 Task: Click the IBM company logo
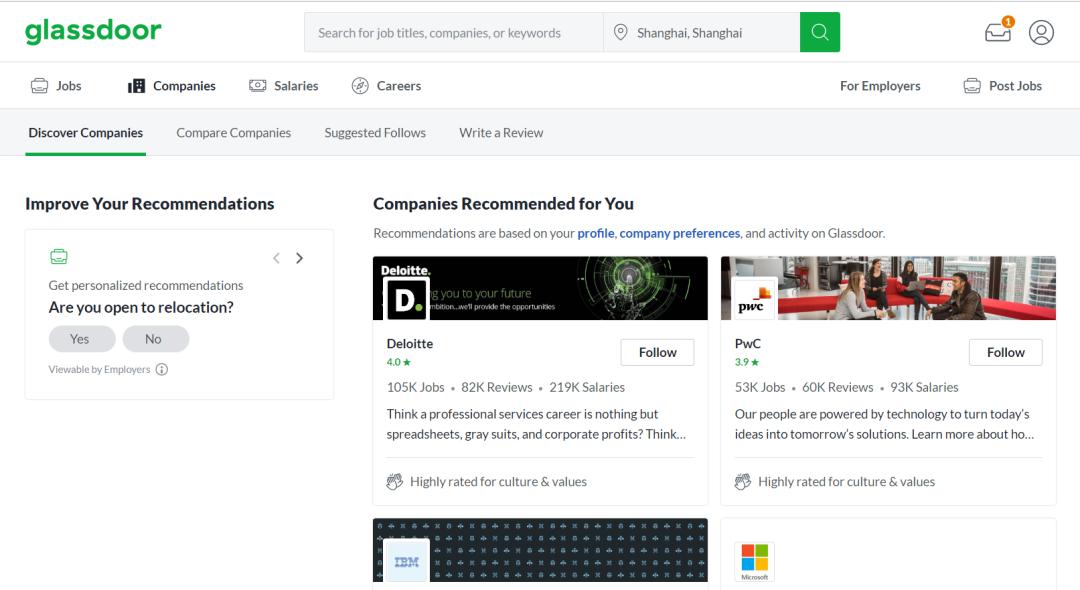(407, 561)
